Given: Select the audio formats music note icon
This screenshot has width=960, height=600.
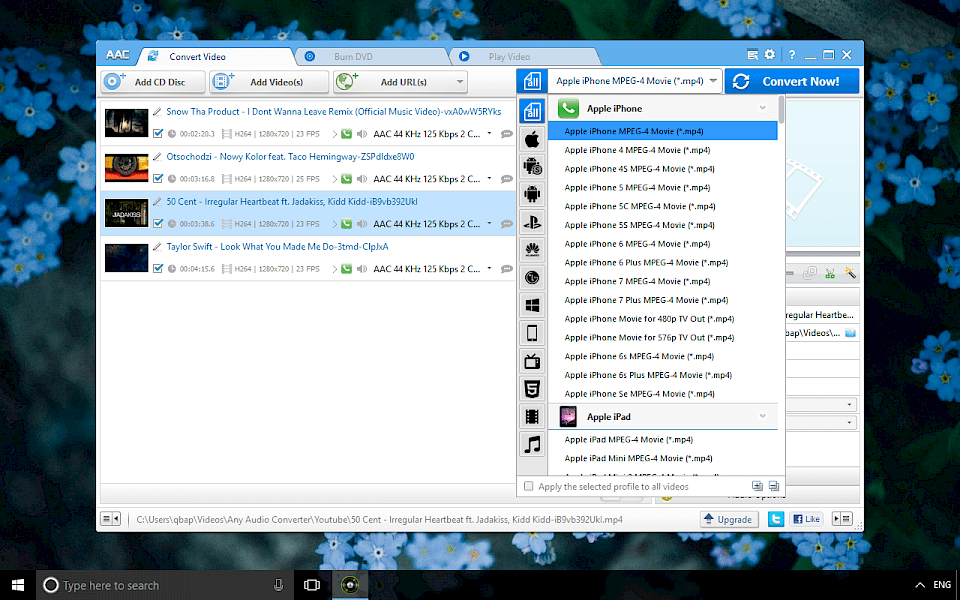Looking at the screenshot, I should pos(531,444).
